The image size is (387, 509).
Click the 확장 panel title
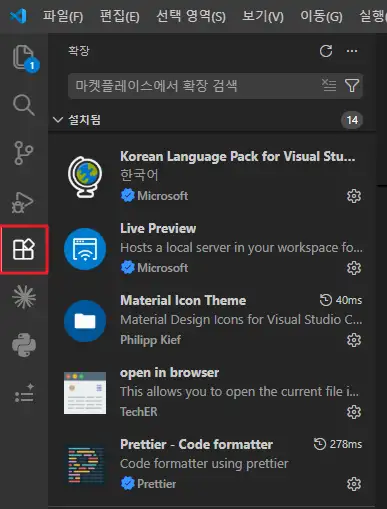79,51
